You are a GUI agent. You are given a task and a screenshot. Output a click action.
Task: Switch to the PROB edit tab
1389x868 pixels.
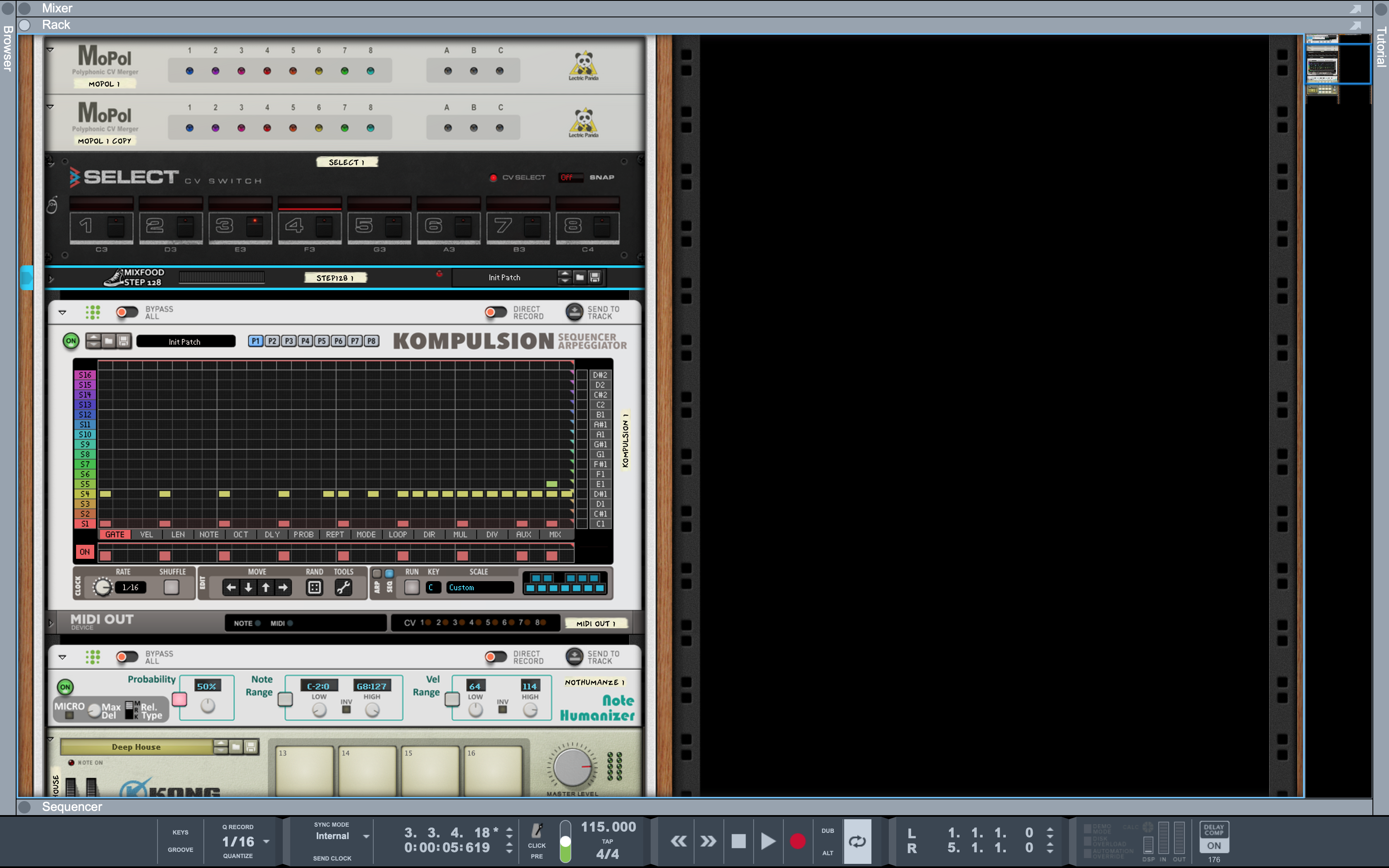pos(303,534)
